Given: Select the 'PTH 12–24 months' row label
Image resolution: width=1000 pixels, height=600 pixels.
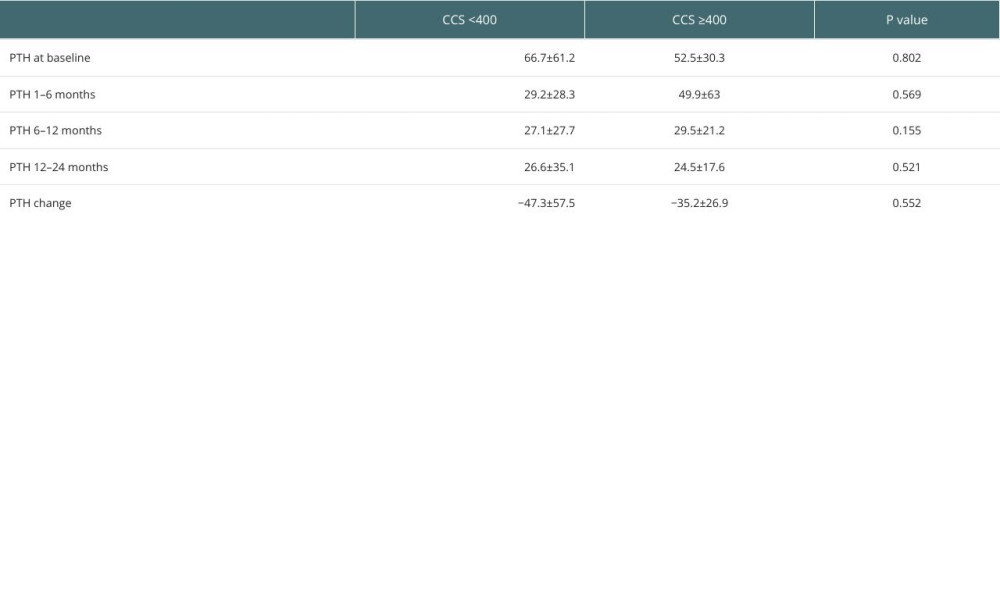Looking at the screenshot, I should pos(59,167).
